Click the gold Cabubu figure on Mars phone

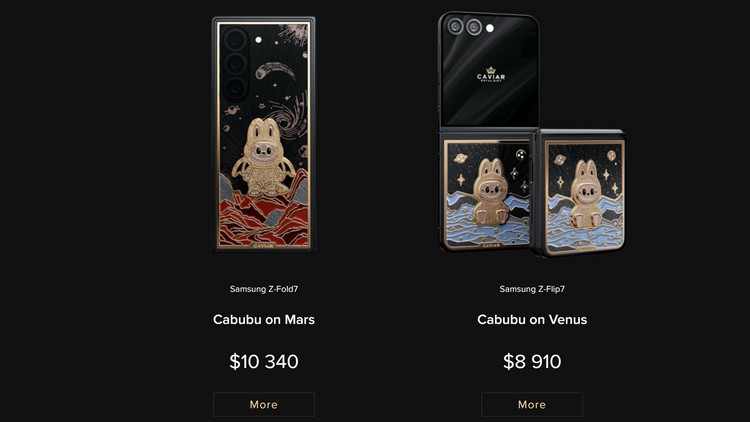coord(264,157)
